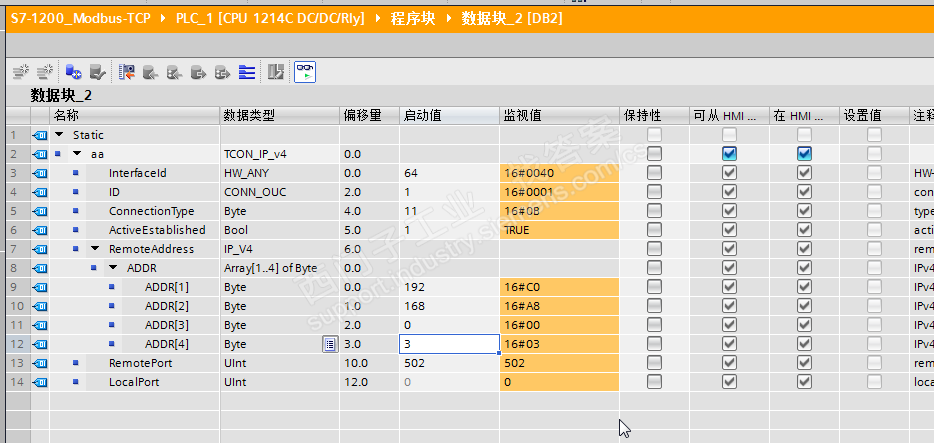
Task: Click breadcrumb arrow after 程序块
Action: pyautogui.click(x=449, y=18)
